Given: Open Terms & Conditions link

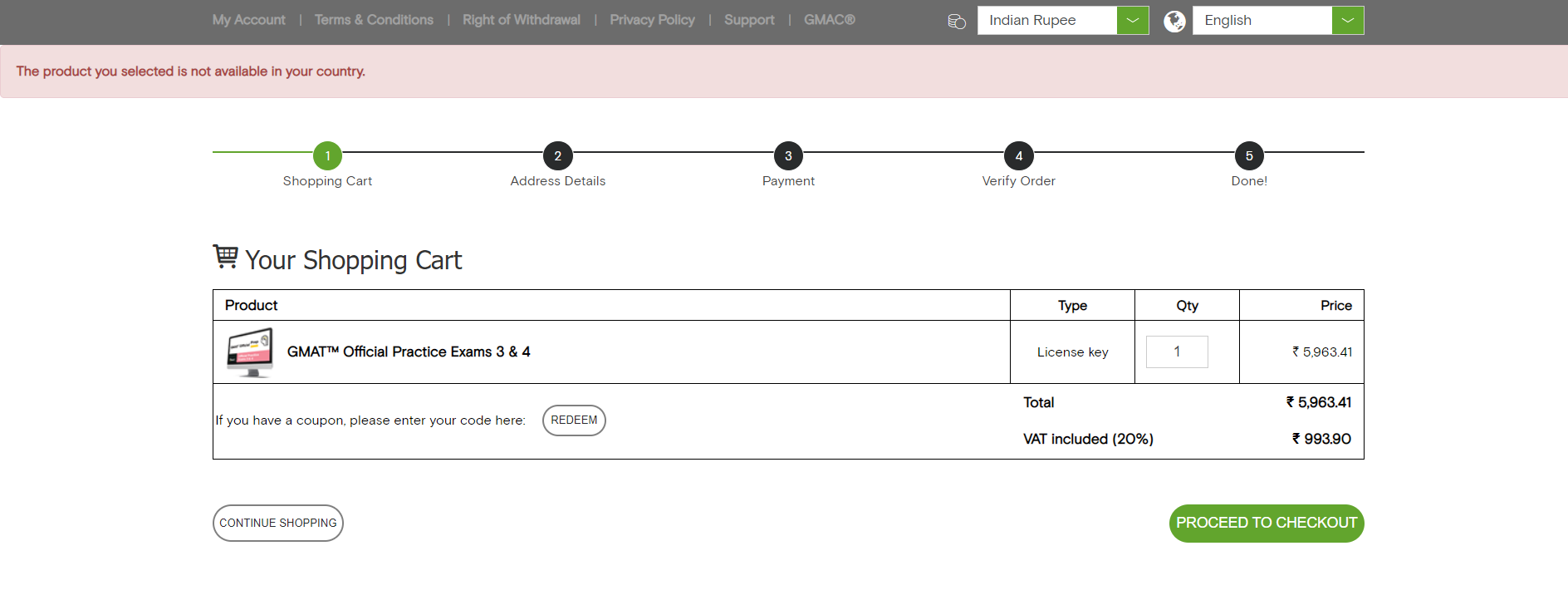Looking at the screenshot, I should click(374, 20).
